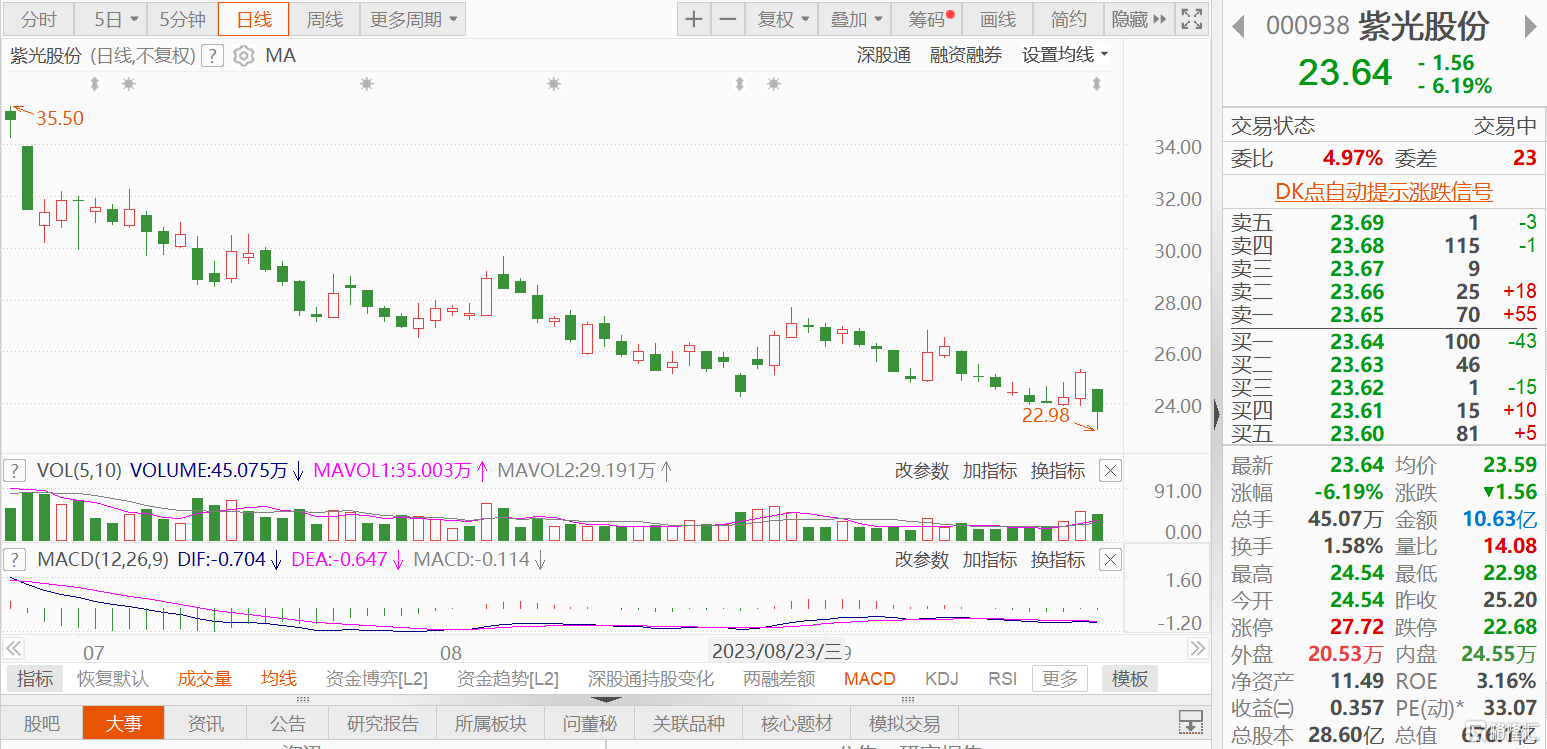Click 加指标 in MACD panel
1547x749 pixels.
pos(990,560)
